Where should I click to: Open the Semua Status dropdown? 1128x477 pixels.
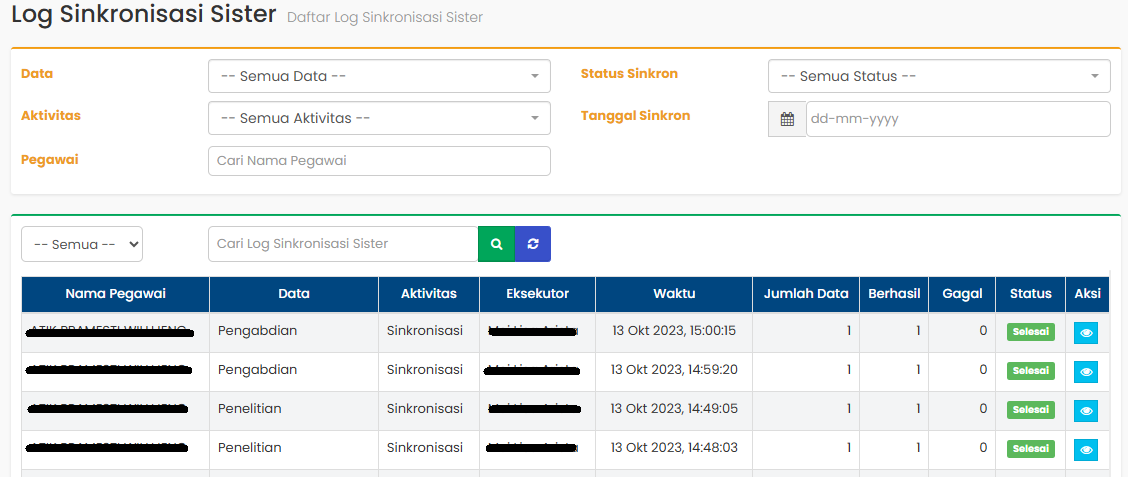[939, 77]
